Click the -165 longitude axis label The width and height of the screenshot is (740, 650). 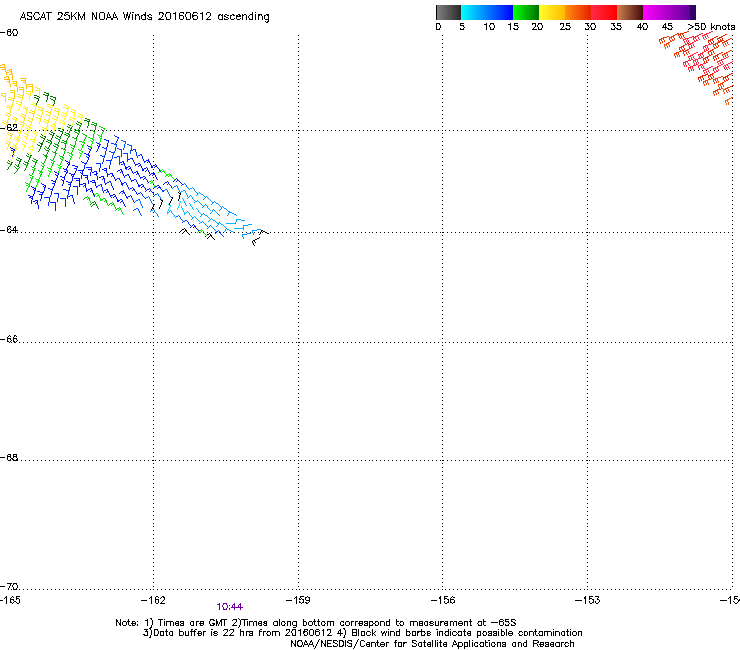coord(10,600)
